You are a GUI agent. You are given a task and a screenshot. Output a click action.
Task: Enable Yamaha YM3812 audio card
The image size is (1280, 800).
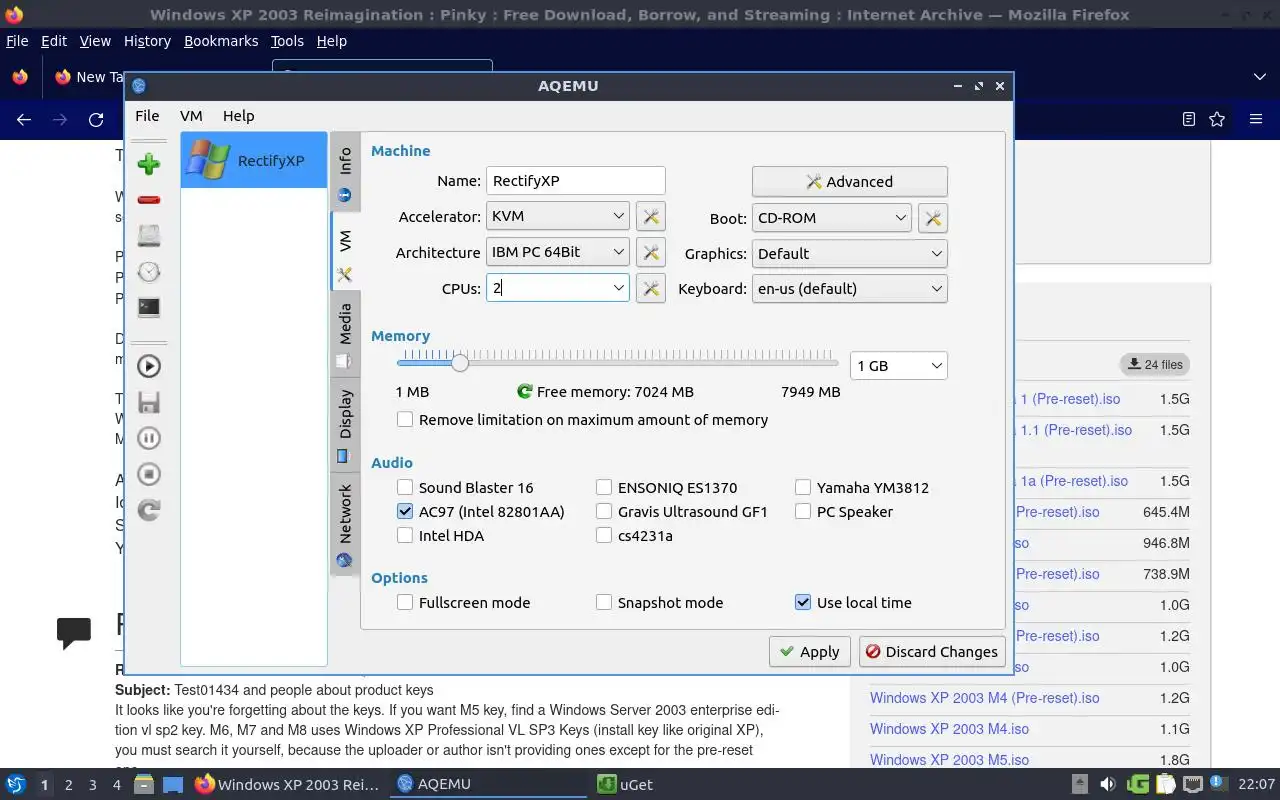pyautogui.click(x=803, y=488)
